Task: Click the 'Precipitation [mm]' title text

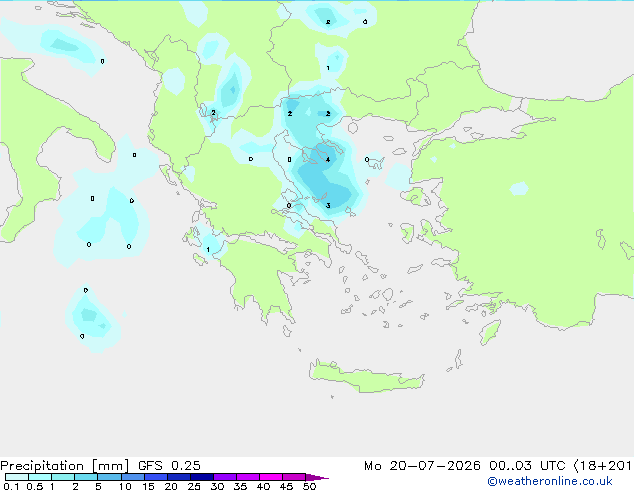Action: 65,466
